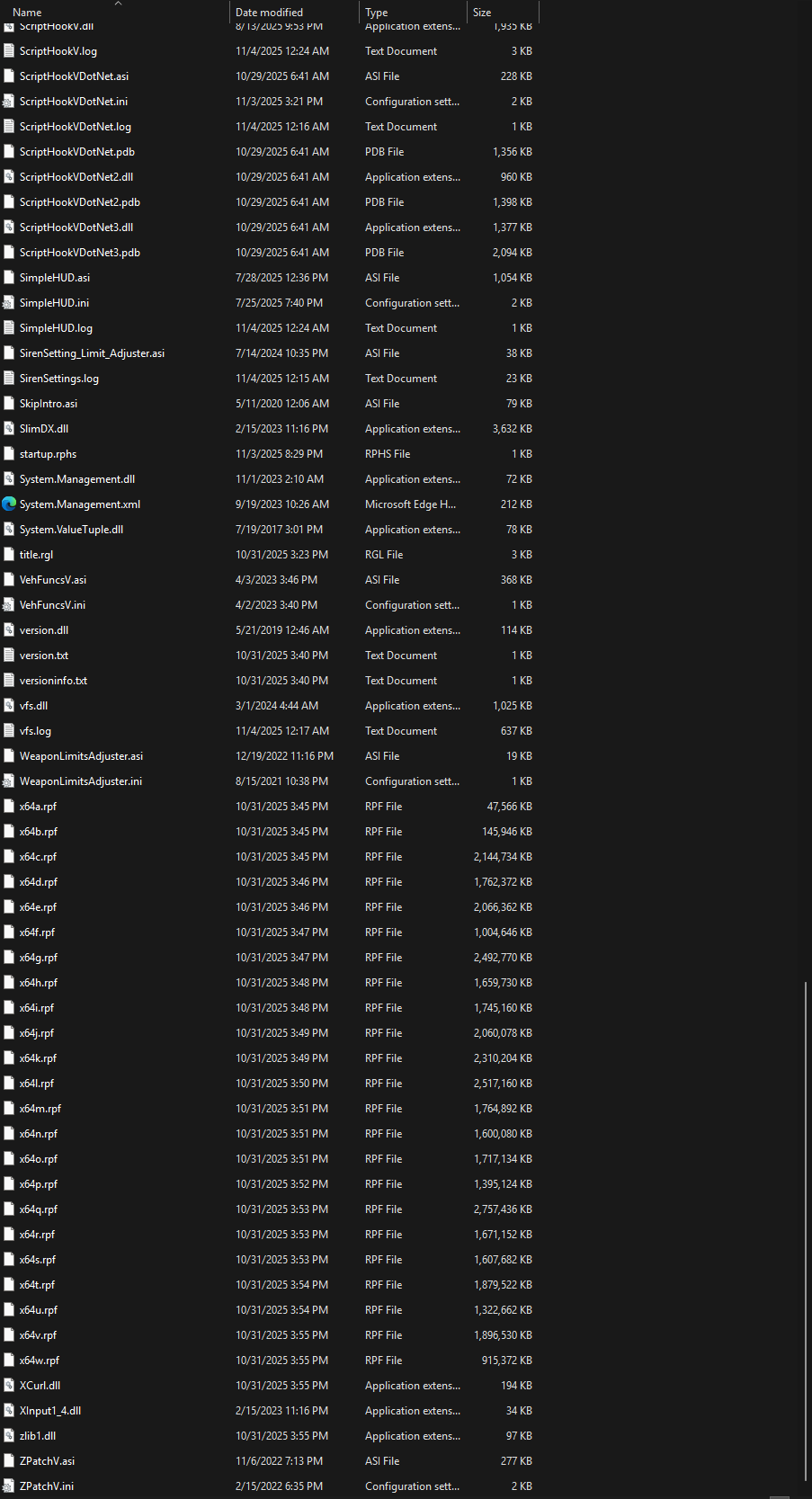Select SimpleHUD.log file name
Image resolution: width=812 pixels, height=1499 pixels.
tap(56, 328)
